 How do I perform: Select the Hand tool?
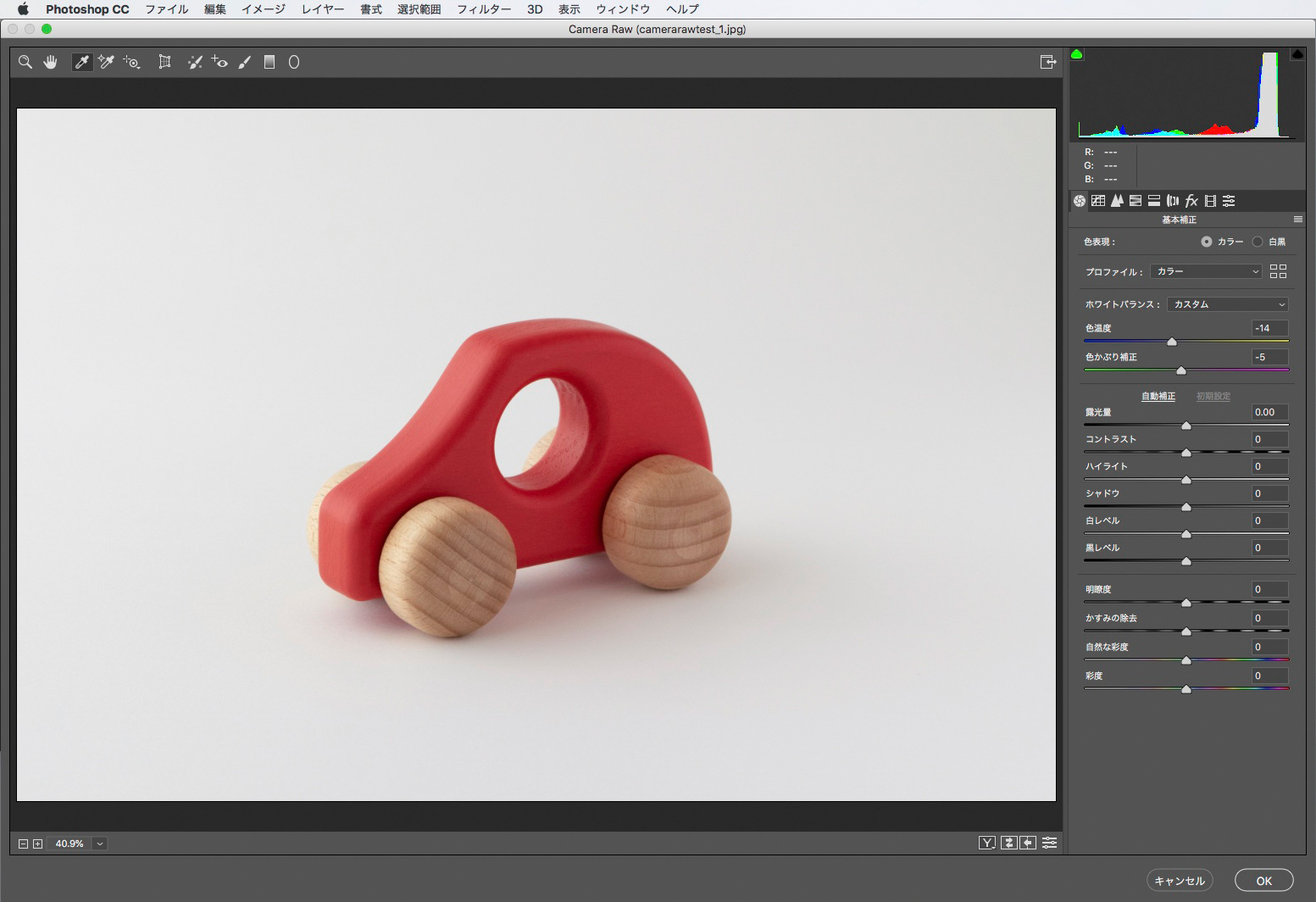coord(51,62)
